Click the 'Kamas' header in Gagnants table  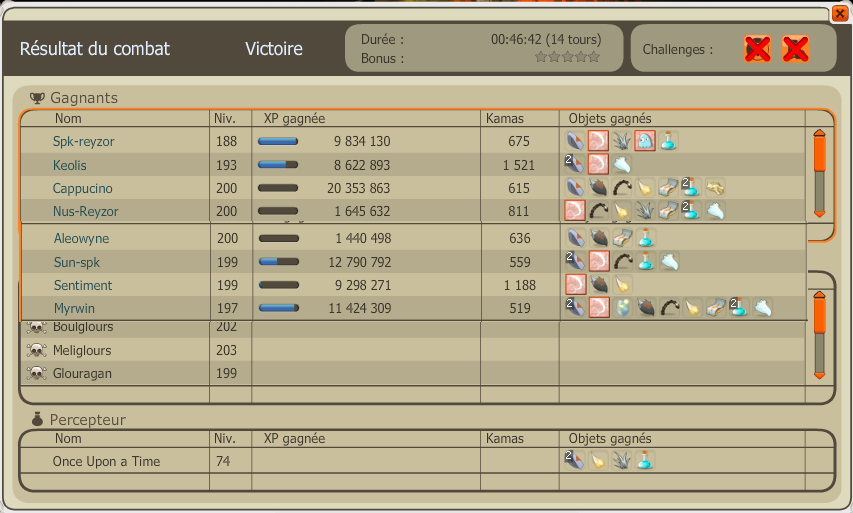[505, 119]
